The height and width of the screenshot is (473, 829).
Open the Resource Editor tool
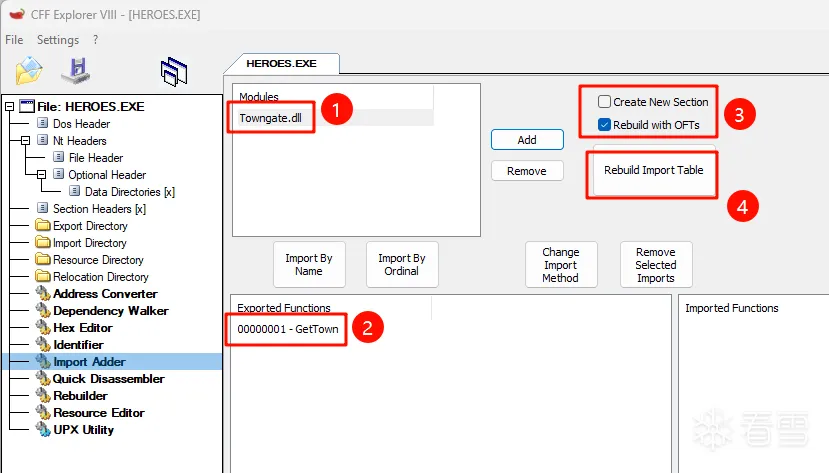(x=98, y=413)
